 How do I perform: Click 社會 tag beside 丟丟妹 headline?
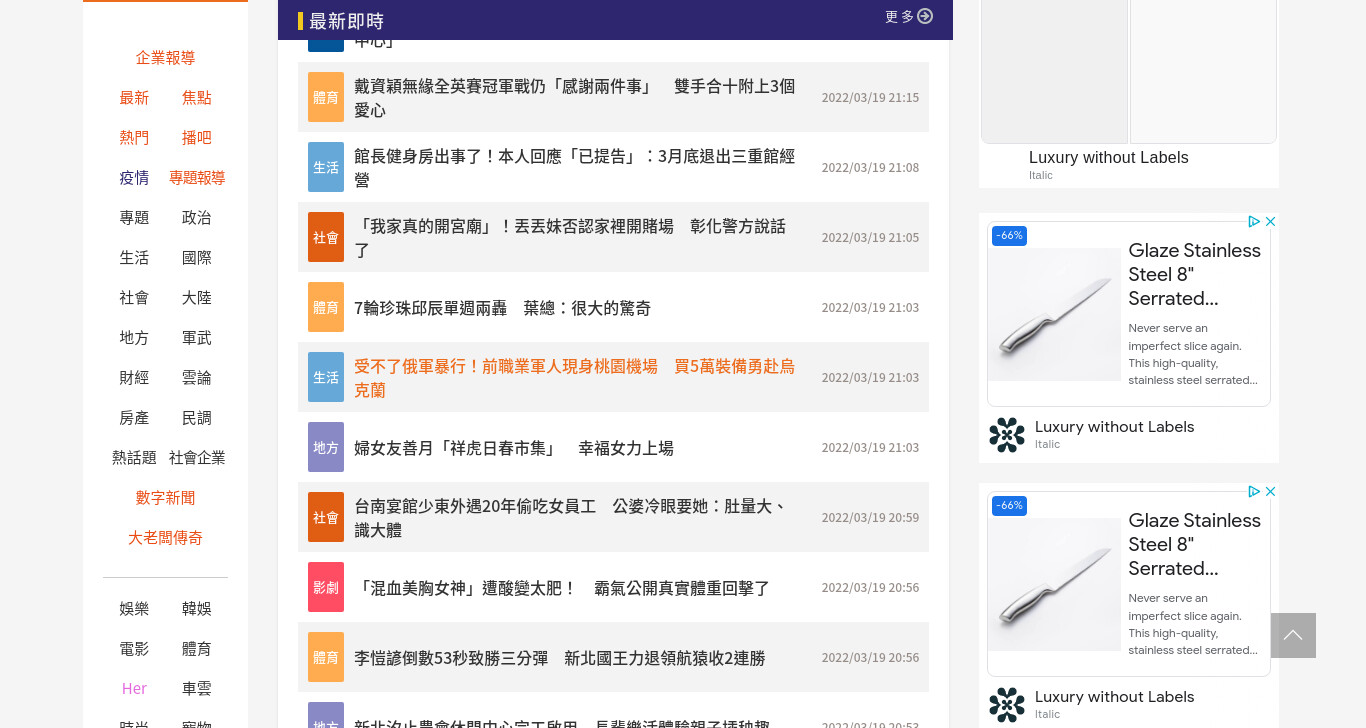(x=326, y=237)
